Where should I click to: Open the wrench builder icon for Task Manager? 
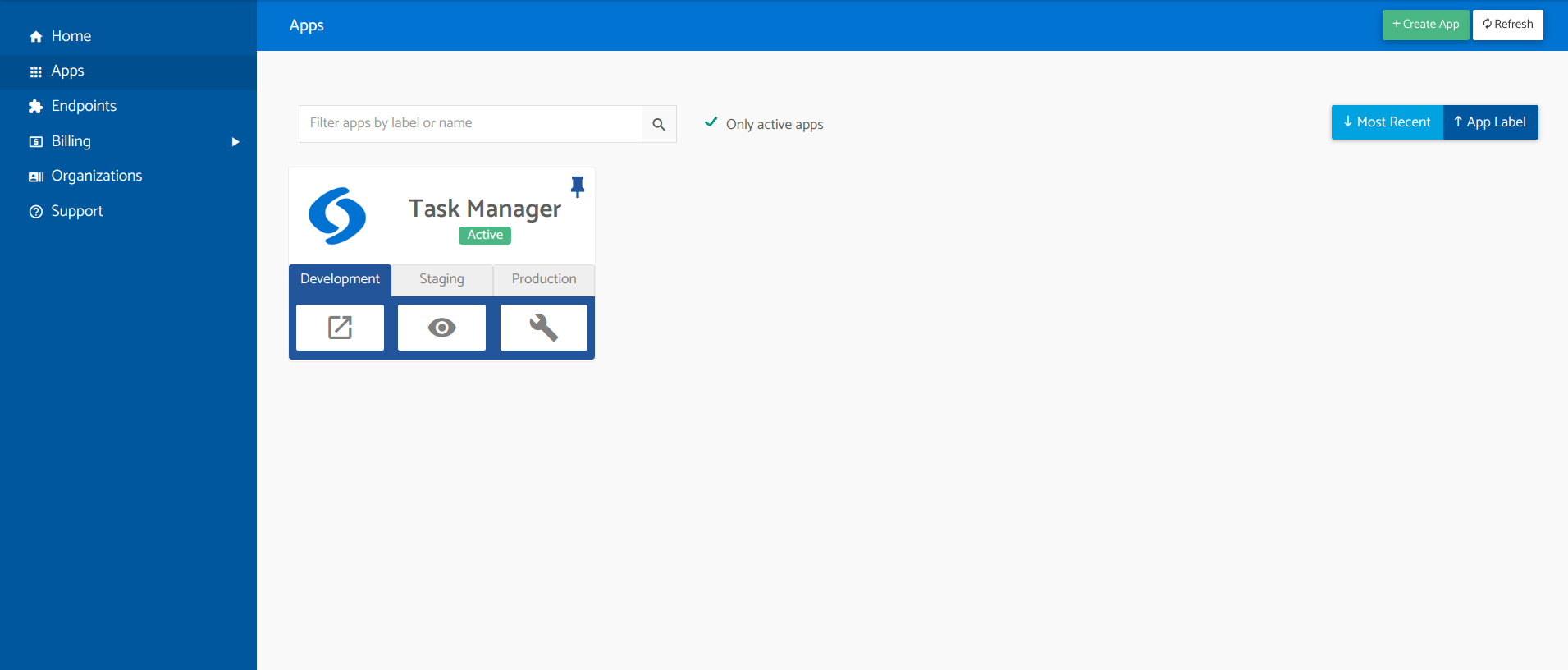point(543,328)
